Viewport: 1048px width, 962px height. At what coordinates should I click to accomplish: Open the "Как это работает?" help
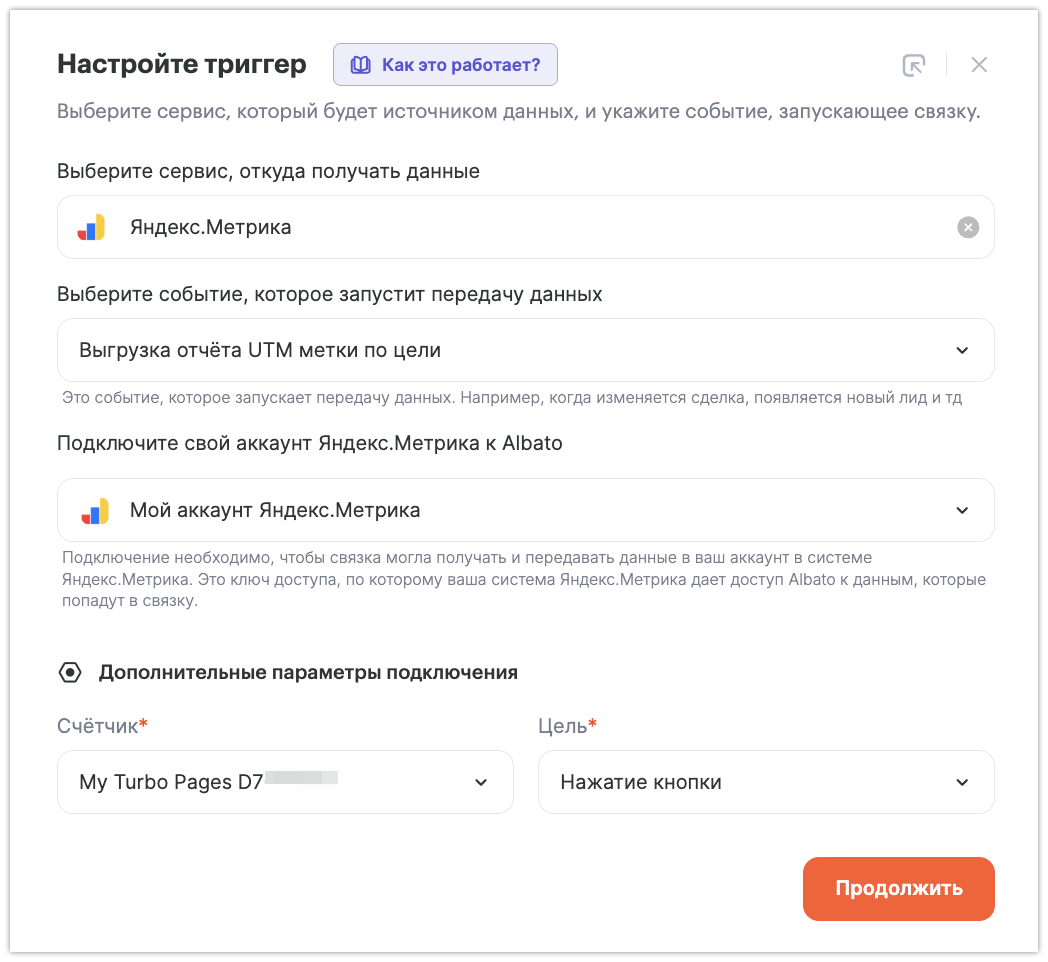click(x=460, y=65)
